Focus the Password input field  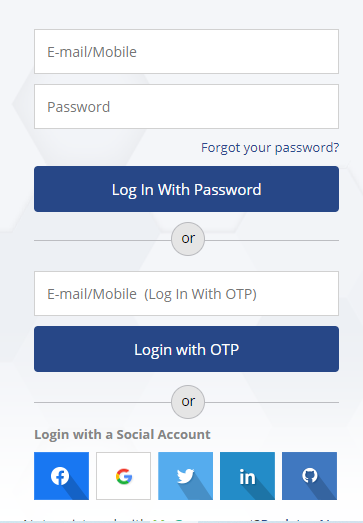[187, 106]
